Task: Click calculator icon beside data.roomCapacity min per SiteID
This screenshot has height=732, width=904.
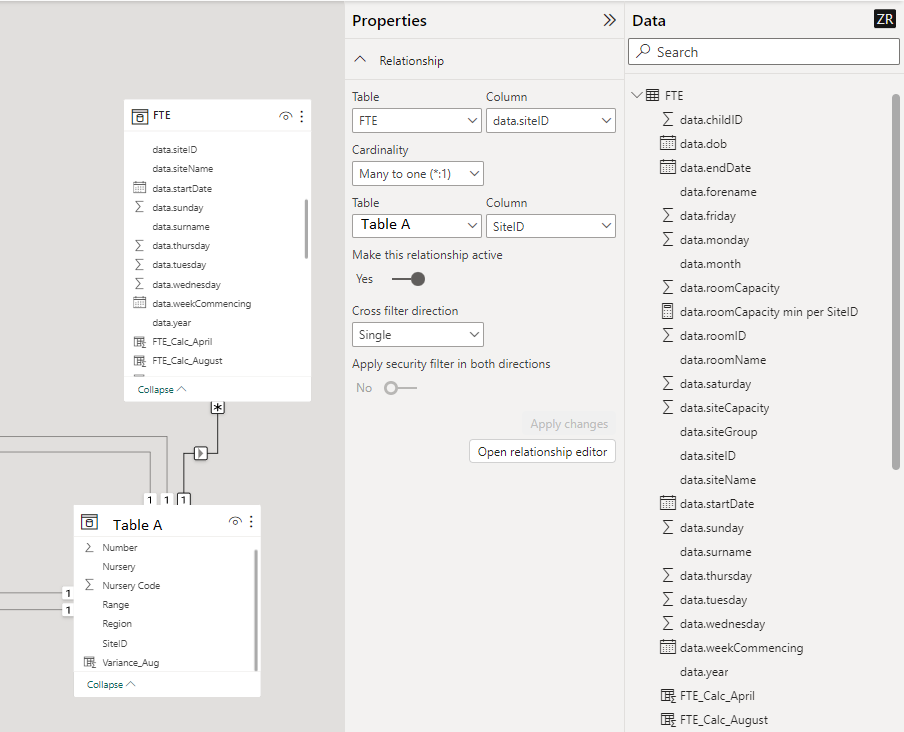Action: coord(668,311)
